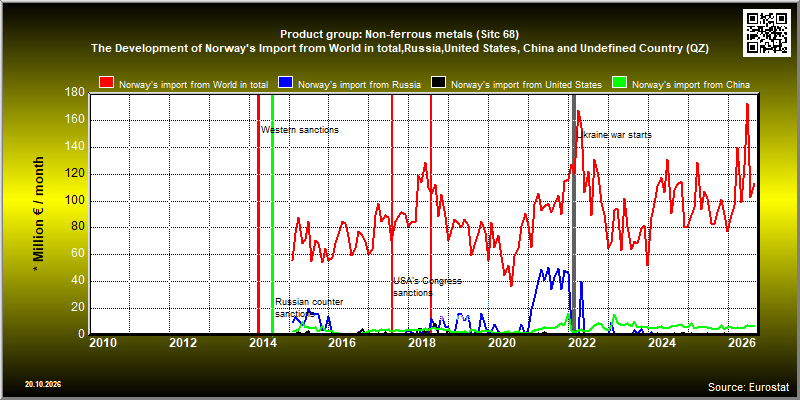Click the subtitle about Norway's Import from World
This screenshot has width=800, height=400.
[400, 48]
